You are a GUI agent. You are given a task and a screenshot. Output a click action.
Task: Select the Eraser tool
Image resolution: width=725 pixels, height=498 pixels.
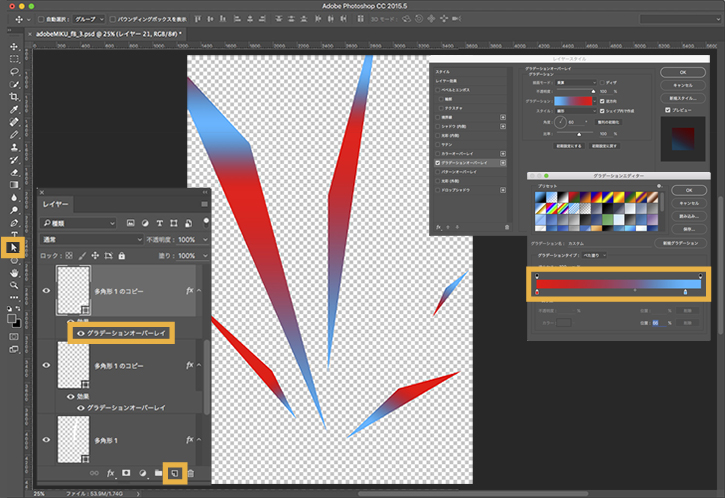(x=14, y=172)
